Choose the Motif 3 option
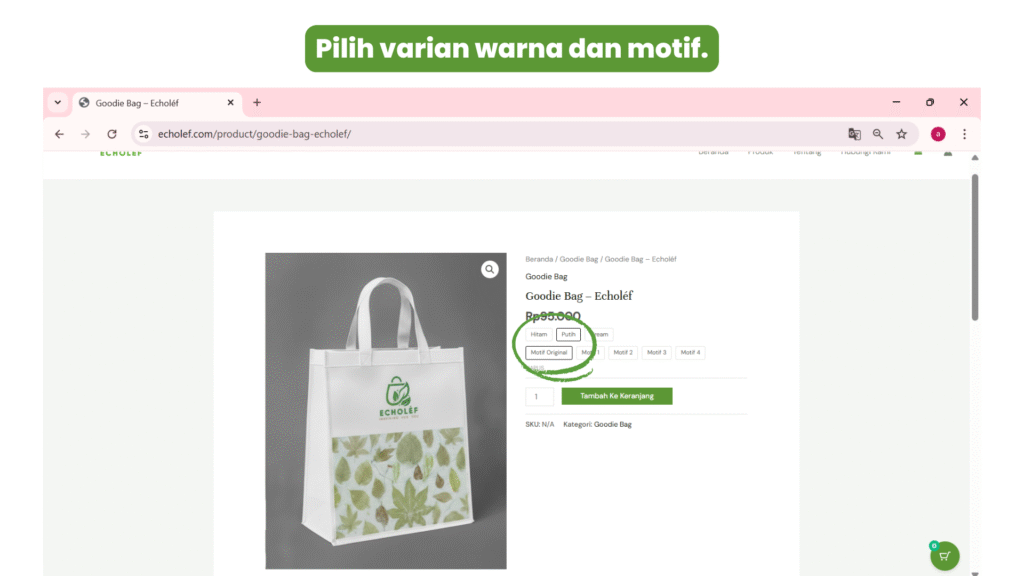Image resolution: width=1024 pixels, height=576 pixels. pos(656,353)
